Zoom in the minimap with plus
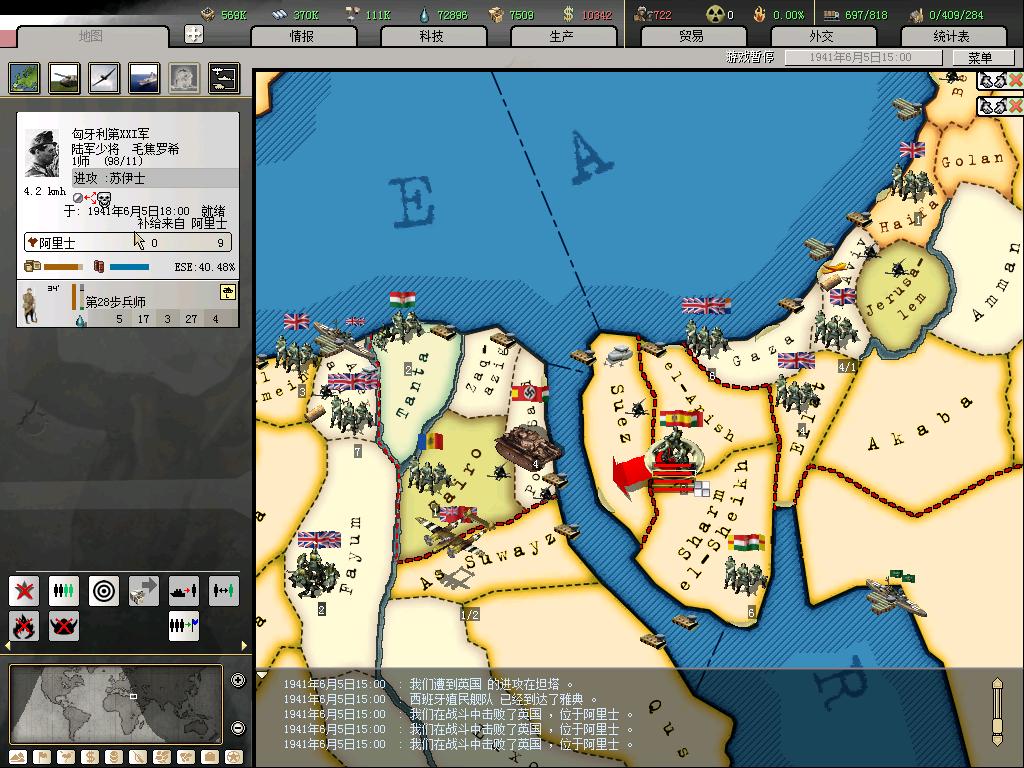 point(238,680)
